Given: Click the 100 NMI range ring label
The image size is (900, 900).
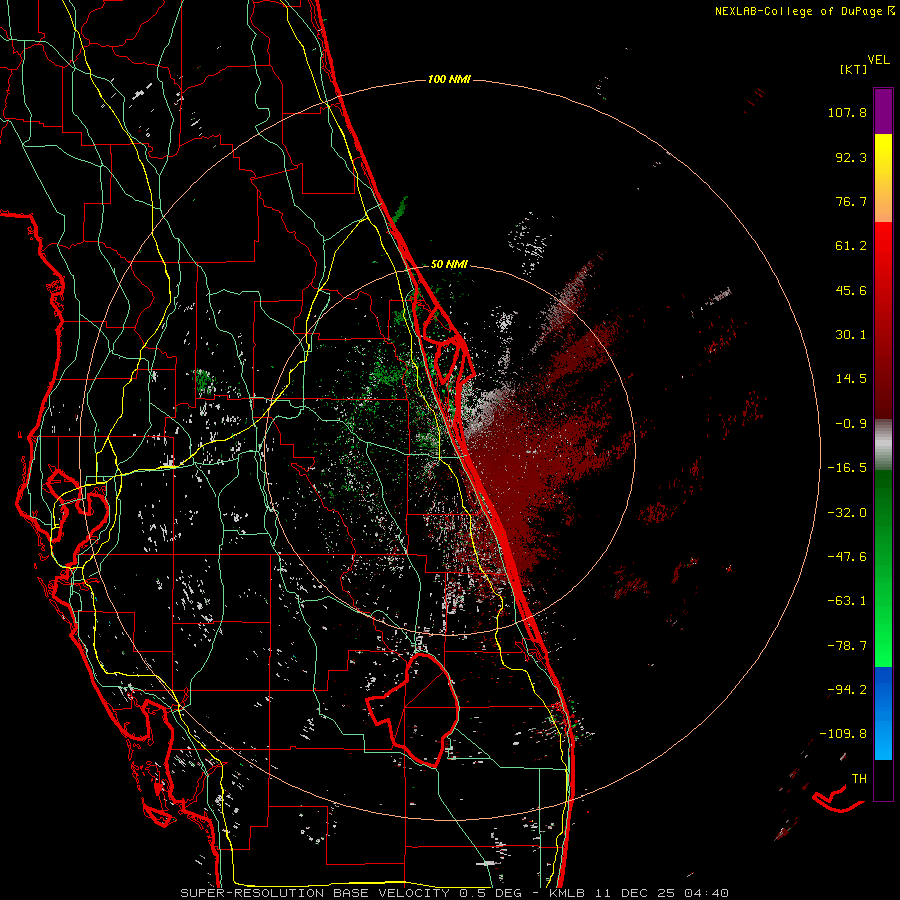Looking at the screenshot, I should (449, 79).
